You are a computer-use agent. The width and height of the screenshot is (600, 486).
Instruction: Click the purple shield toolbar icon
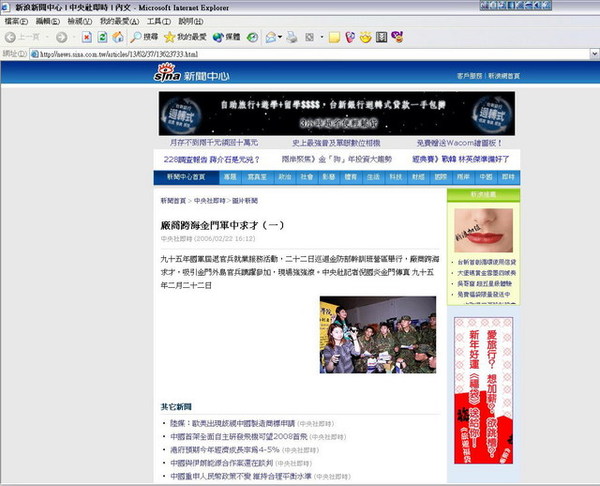click(x=350, y=37)
